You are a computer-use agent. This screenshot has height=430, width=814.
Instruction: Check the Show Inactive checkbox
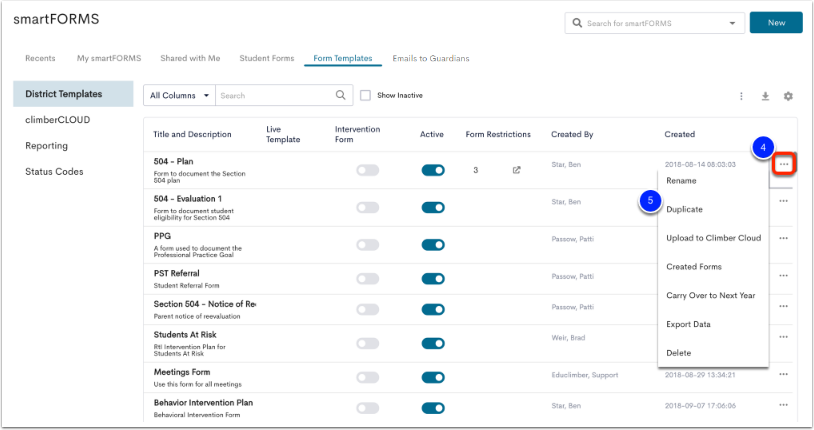coord(365,95)
